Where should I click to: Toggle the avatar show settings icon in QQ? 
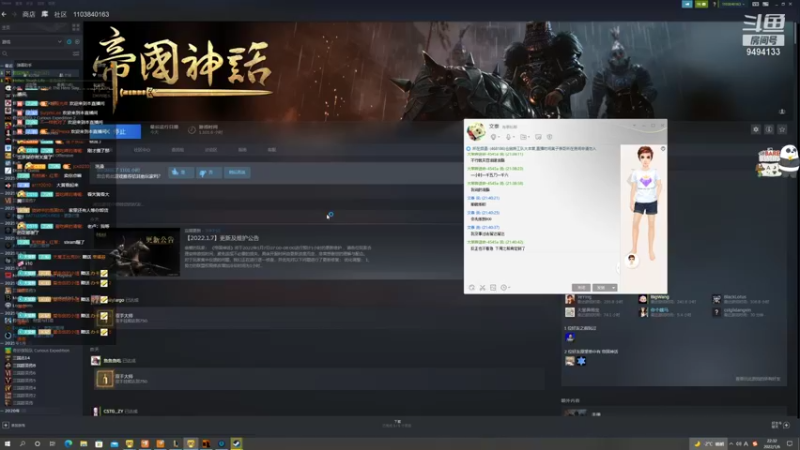663,148
